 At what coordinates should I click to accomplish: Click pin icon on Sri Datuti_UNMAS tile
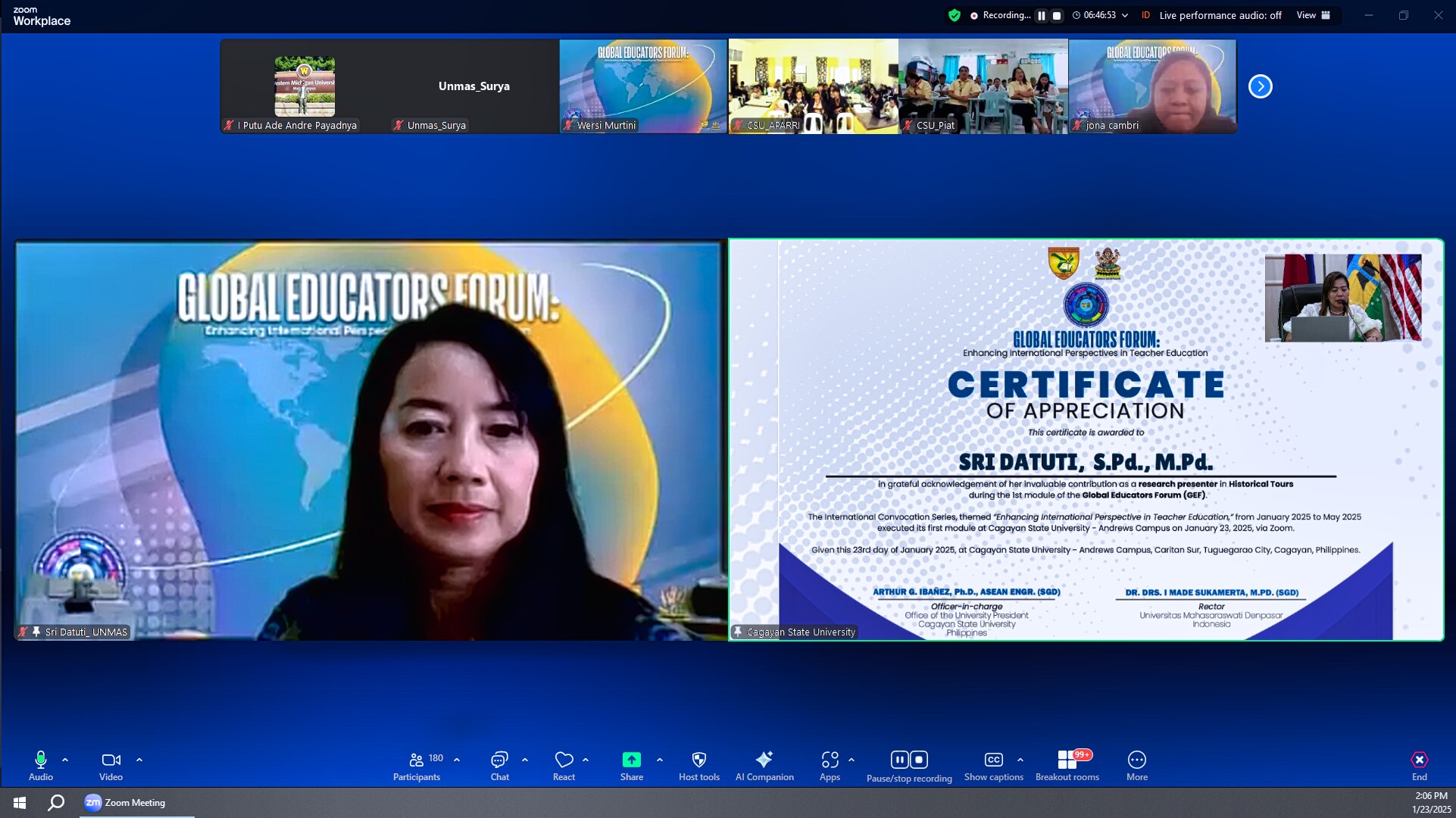(36, 632)
